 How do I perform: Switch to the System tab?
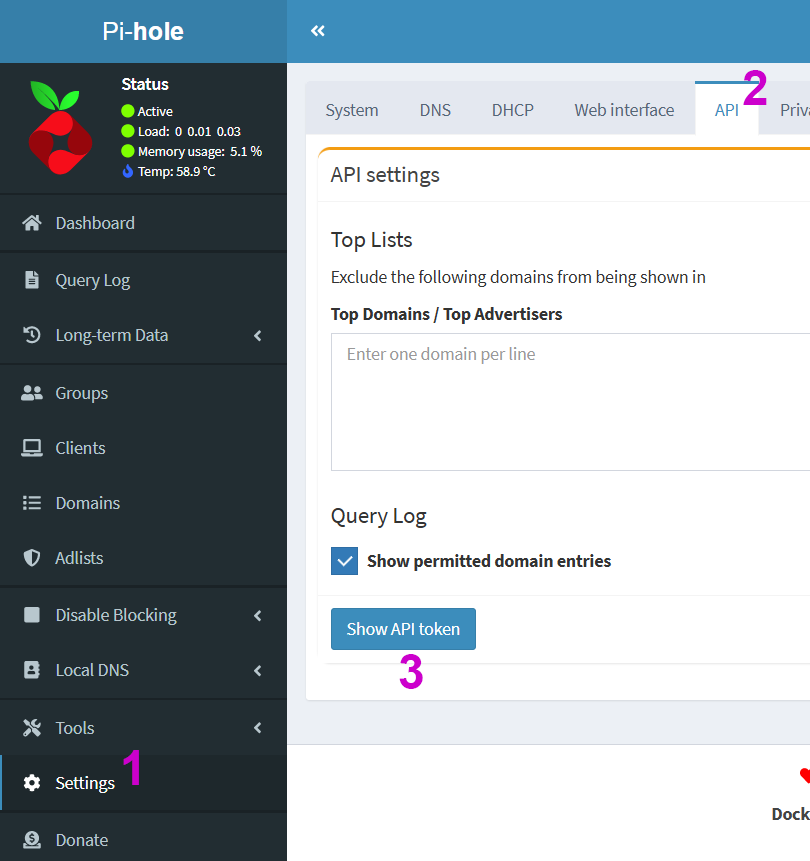tap(352, 110)
